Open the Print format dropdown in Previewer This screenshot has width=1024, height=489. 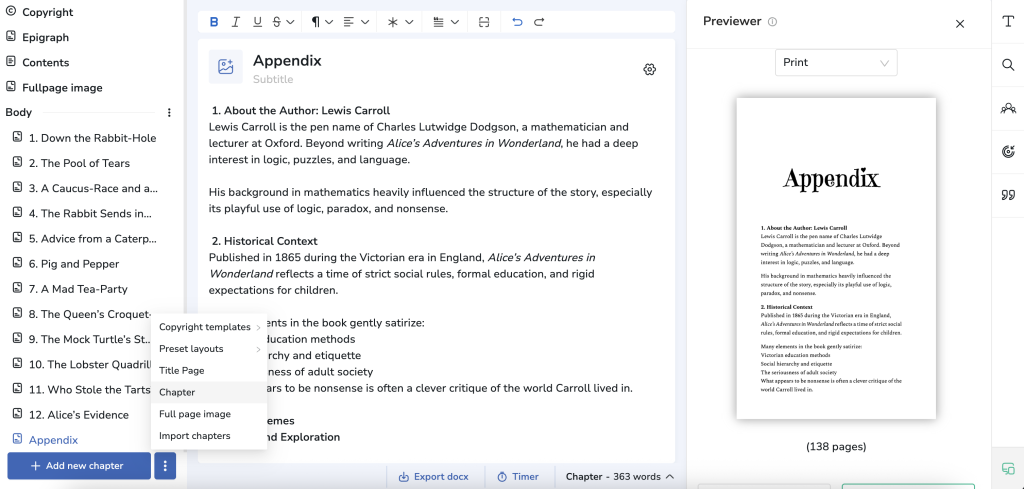tap(836, 62)
